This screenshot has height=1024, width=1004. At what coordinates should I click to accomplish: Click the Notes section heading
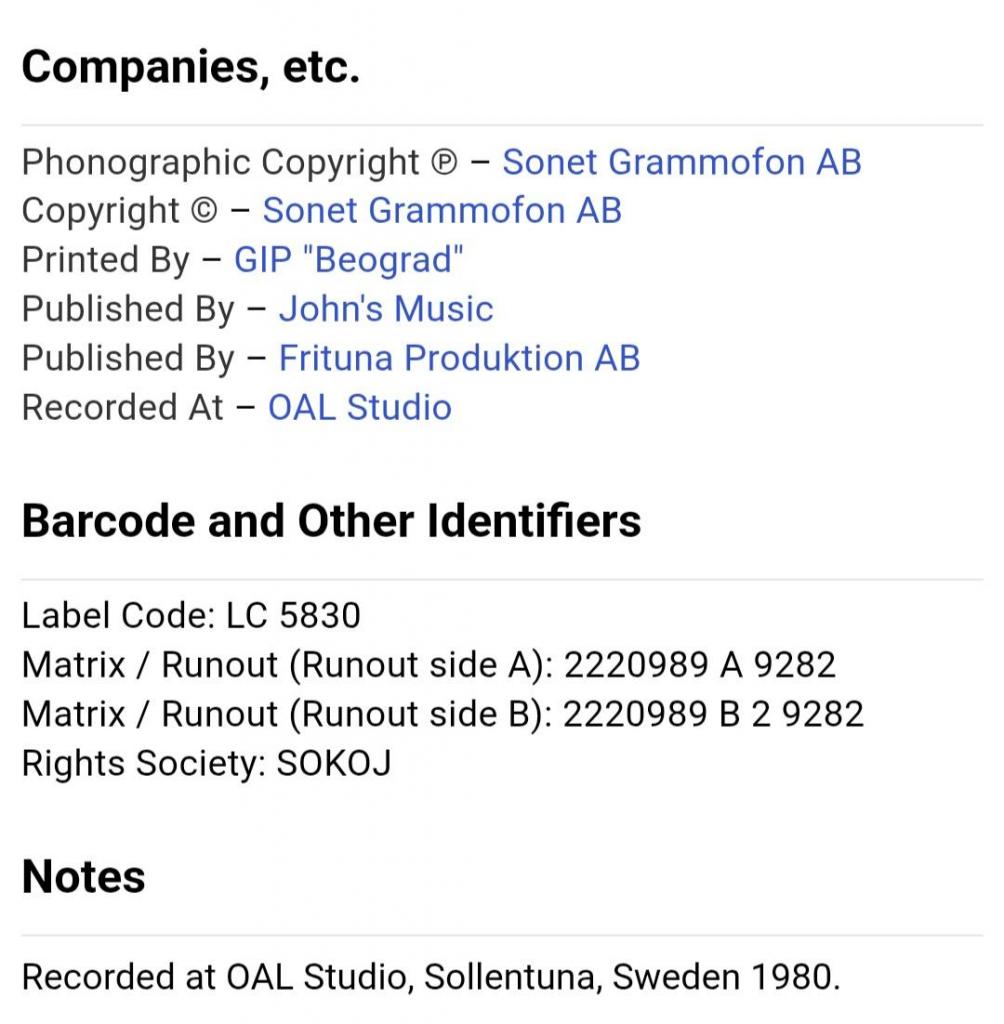(x=83, y=877)
